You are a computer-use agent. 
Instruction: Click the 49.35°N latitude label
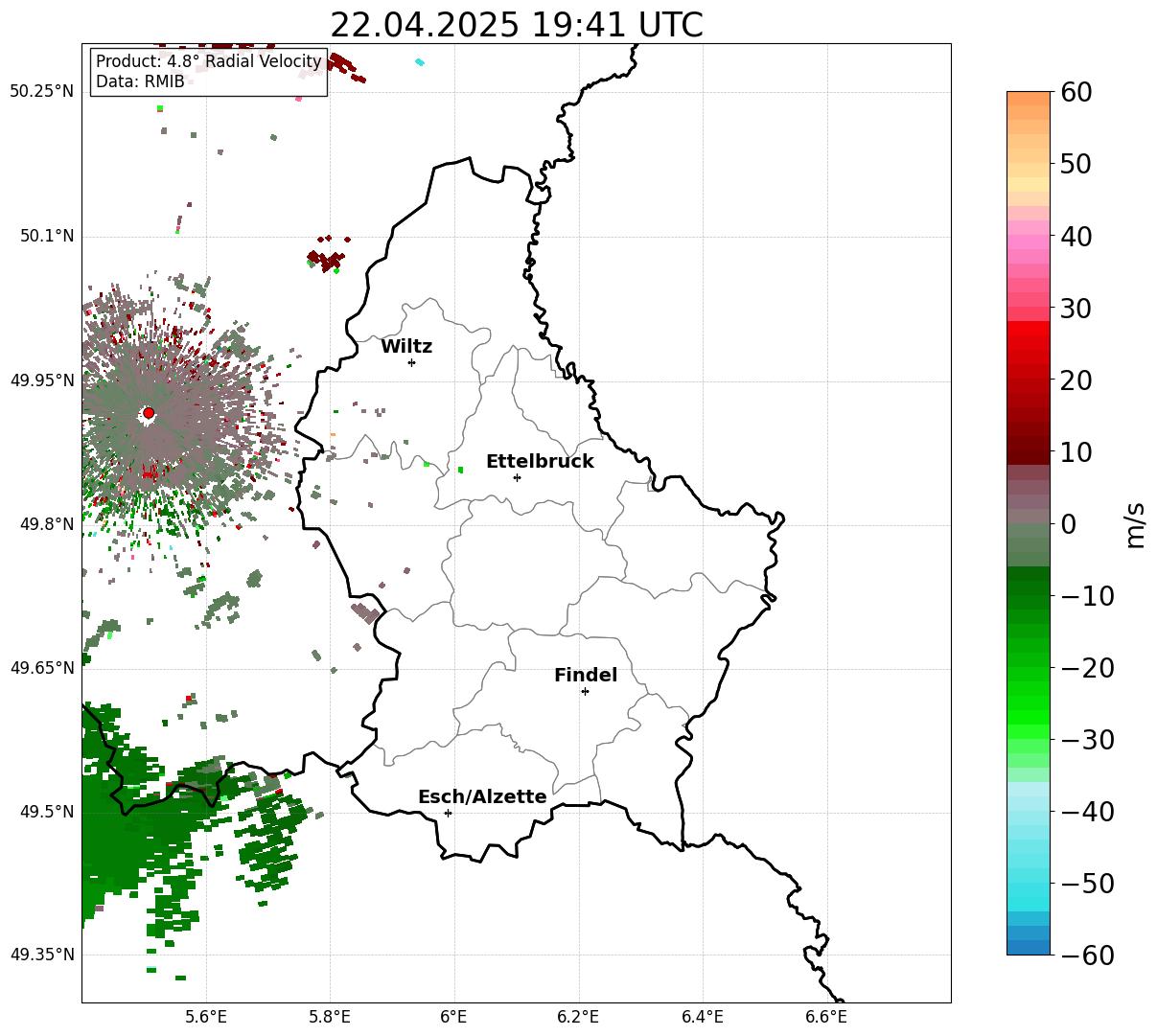point(41,955)
